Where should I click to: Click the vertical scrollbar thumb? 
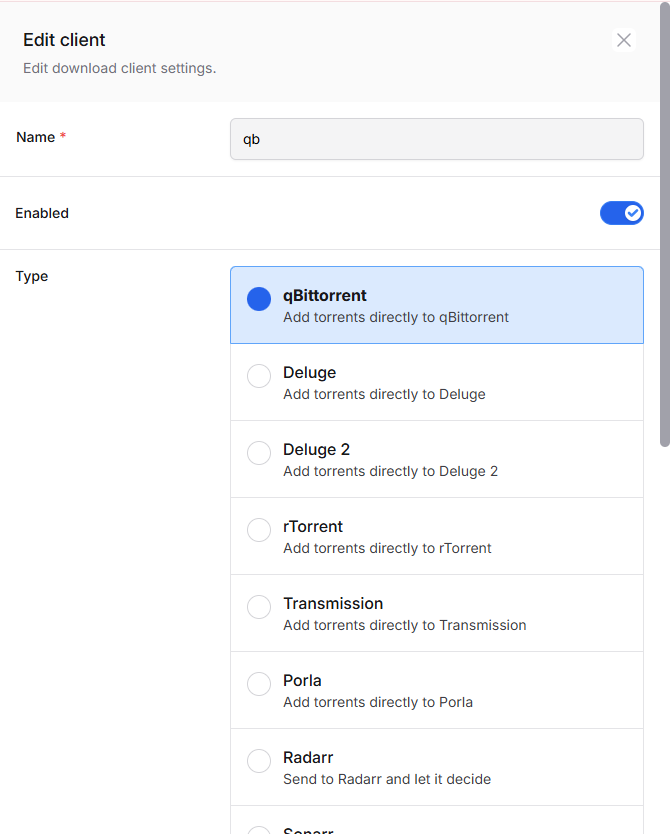pyautogui.click(x=665, y=224)
